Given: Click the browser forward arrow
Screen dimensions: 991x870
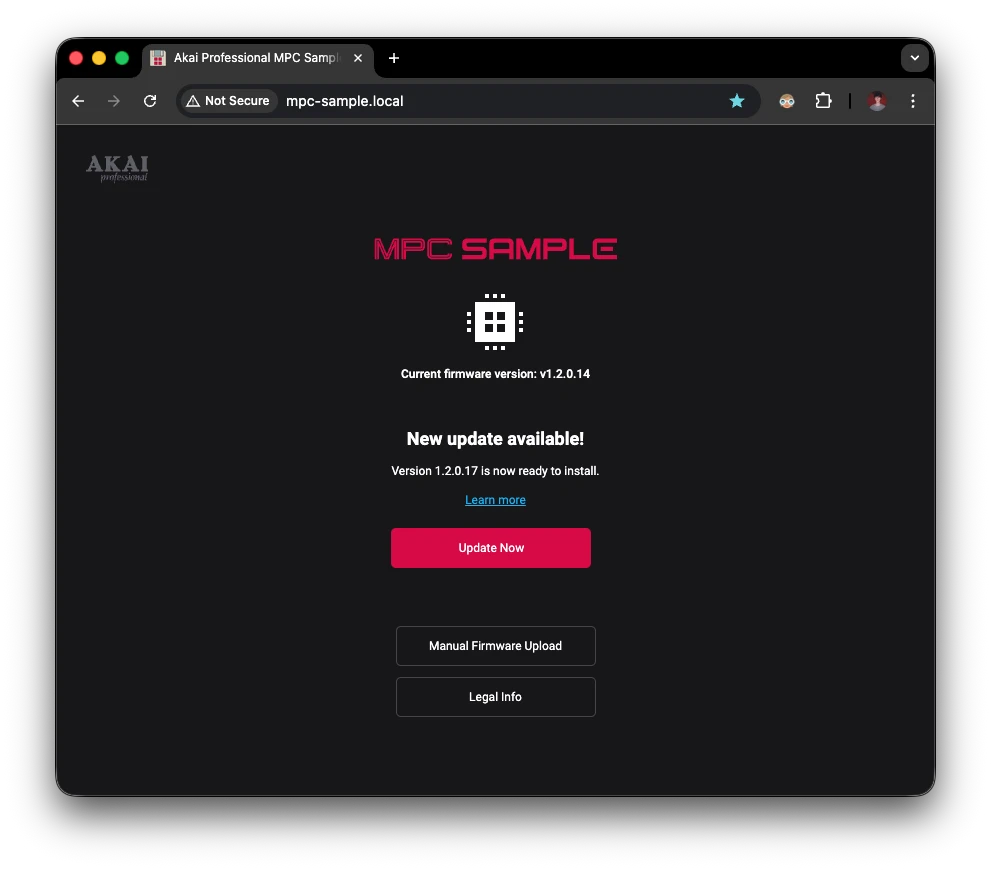Looking at the screenshot, I should (x=114, y=101).
